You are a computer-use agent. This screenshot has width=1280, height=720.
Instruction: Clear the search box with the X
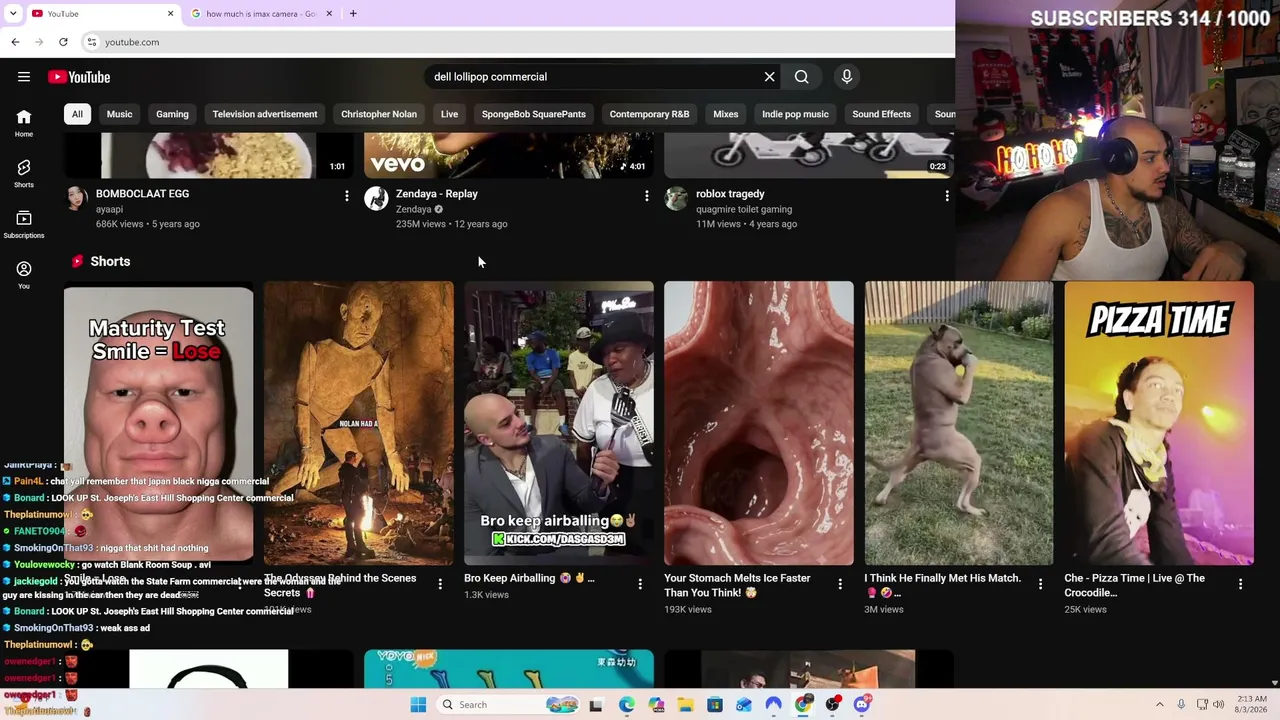[769, 77]
